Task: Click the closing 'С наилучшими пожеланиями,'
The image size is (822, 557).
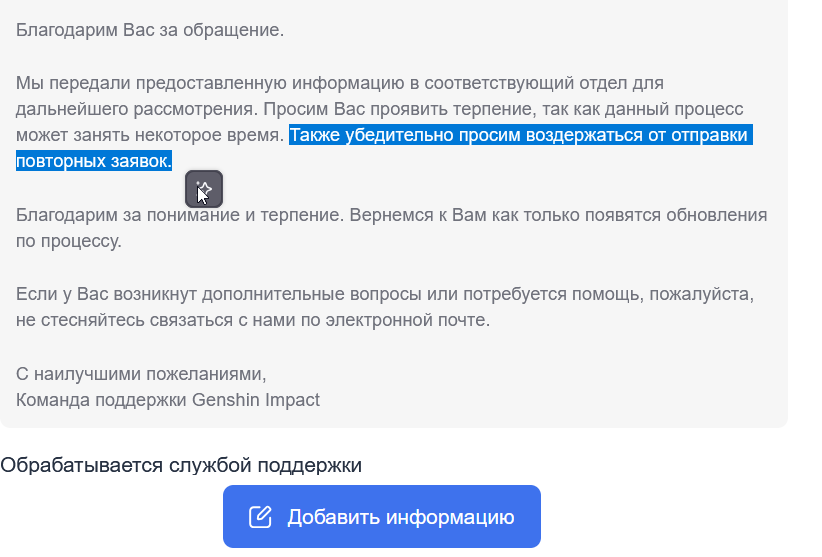Action: [x=141, y=374]
